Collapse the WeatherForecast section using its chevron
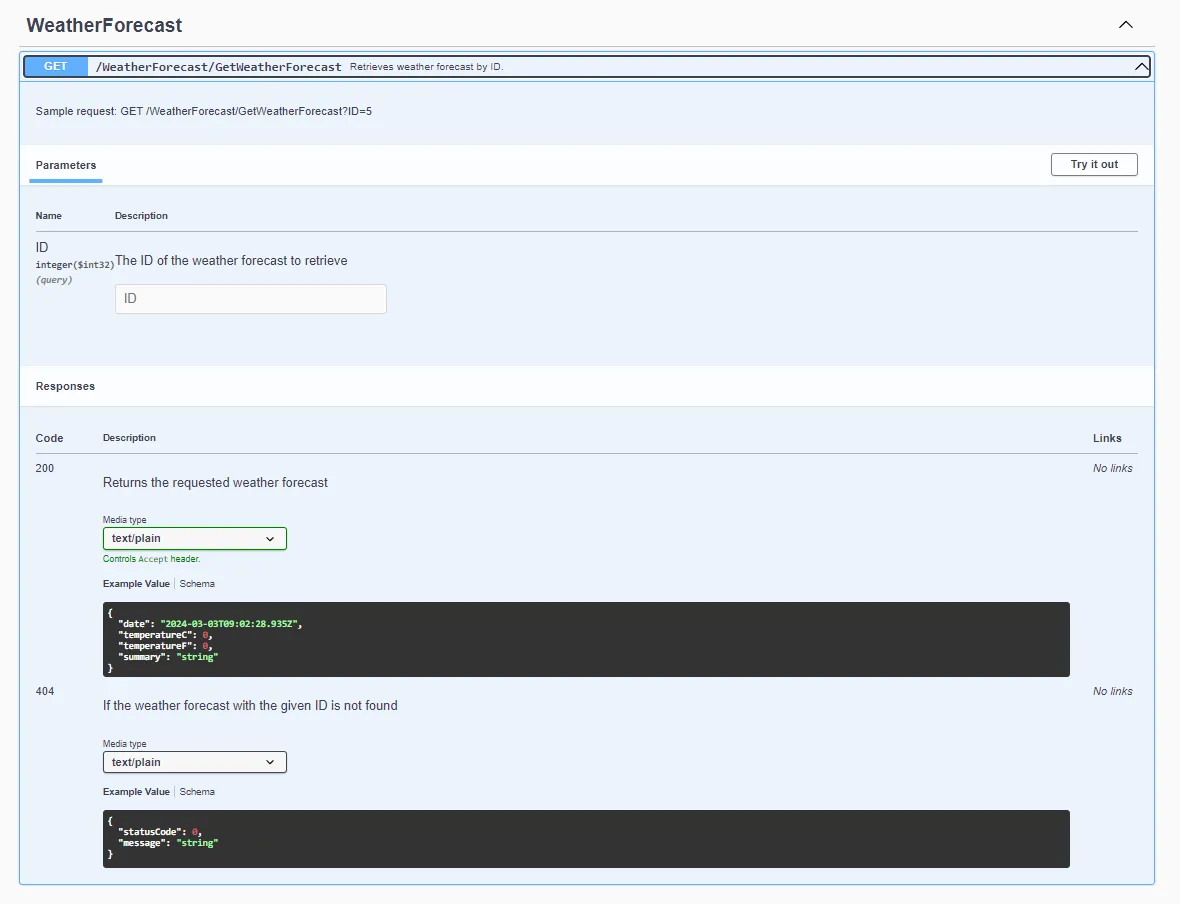The image size is (1180, 904). coord(1126,25)
